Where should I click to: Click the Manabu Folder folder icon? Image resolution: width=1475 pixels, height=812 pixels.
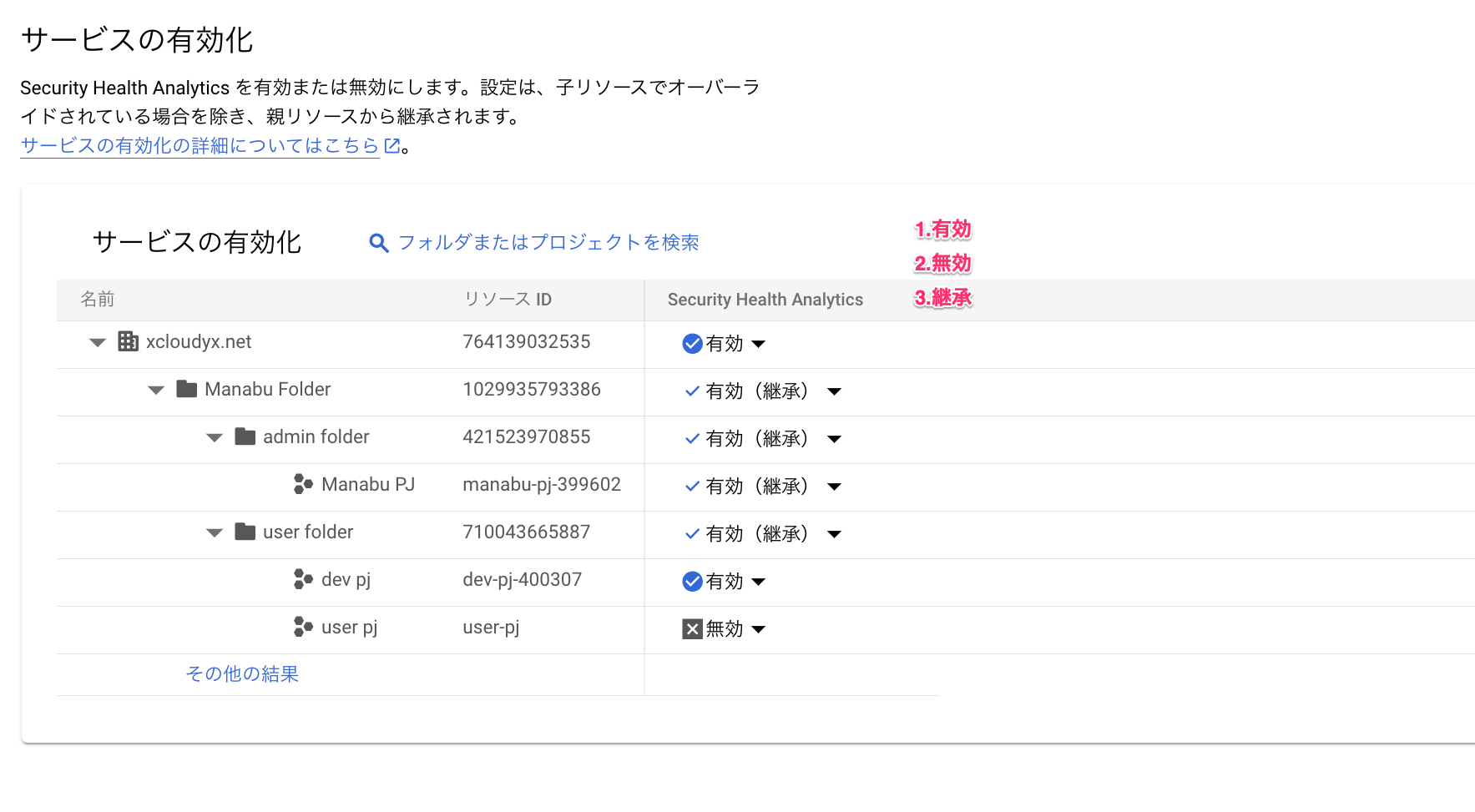pyautogui.click(x=187, y=389)
